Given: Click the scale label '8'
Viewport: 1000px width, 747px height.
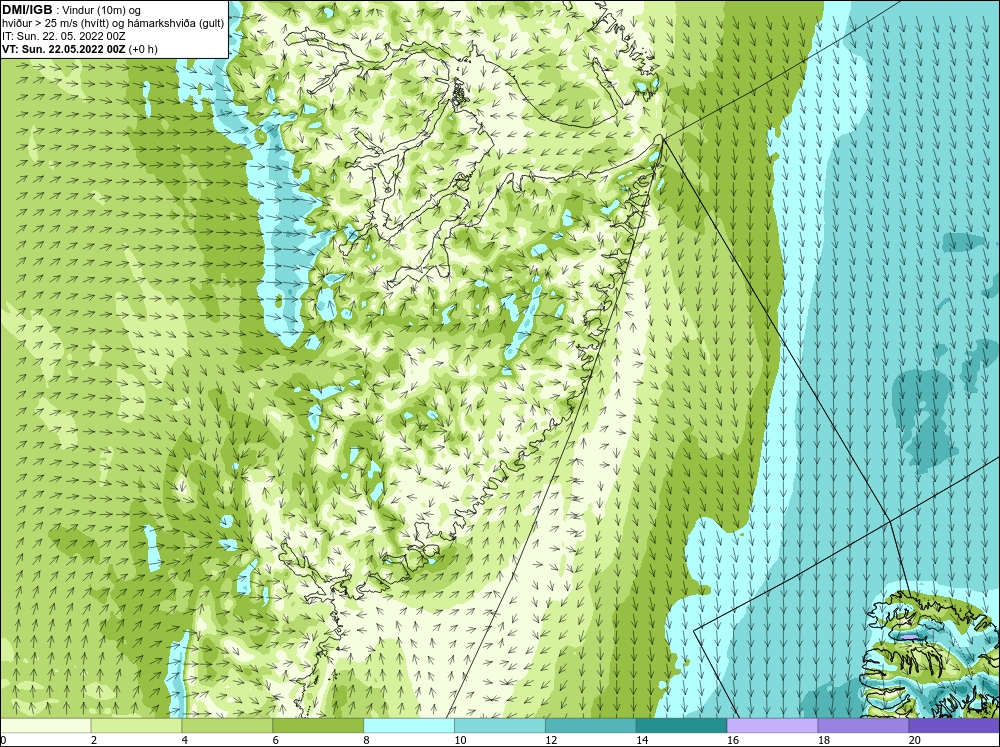Looking at the screenshot, I should pos(366,740).
